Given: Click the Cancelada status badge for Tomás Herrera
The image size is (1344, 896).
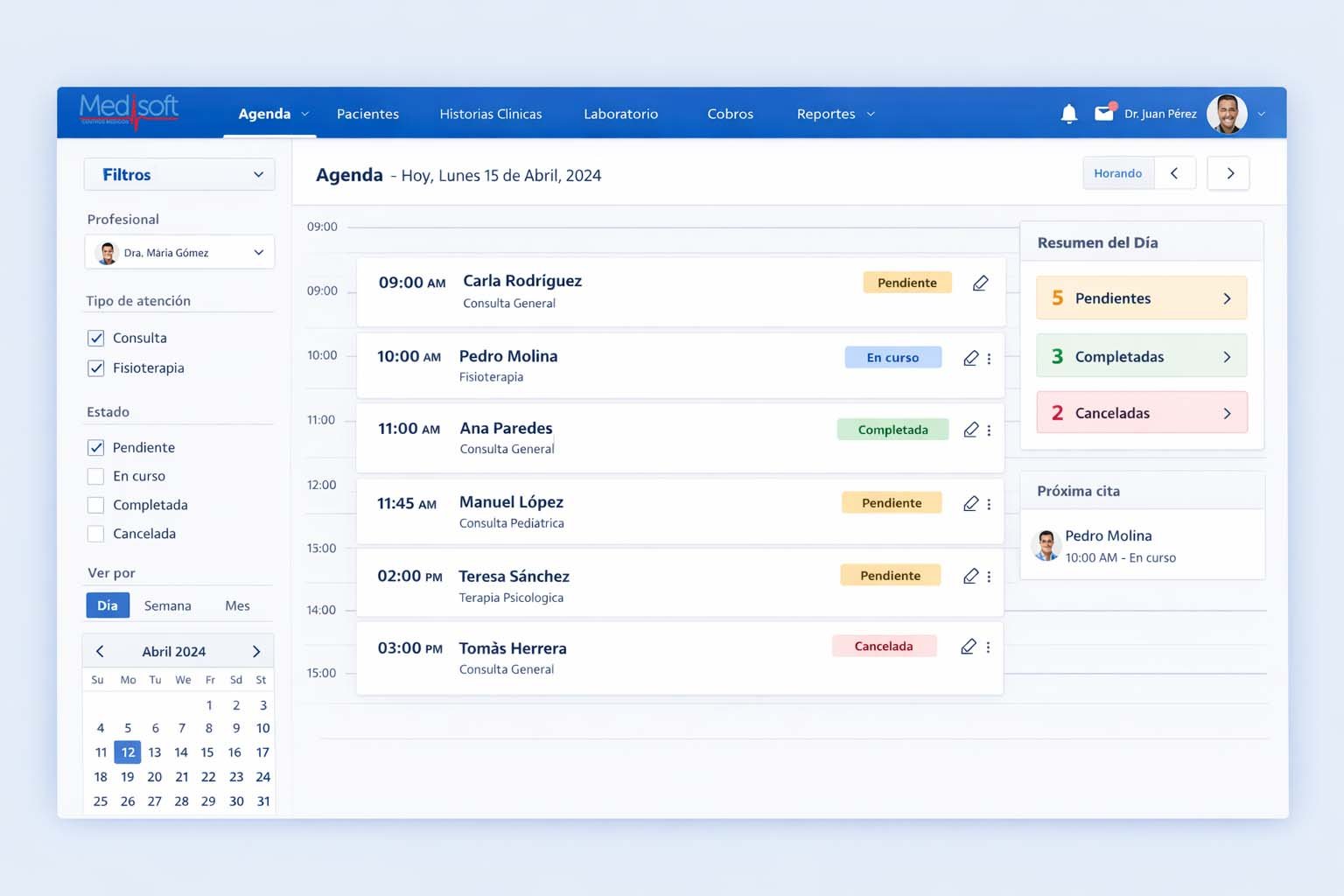Looking at the screenshot, I should coord(884,647).
